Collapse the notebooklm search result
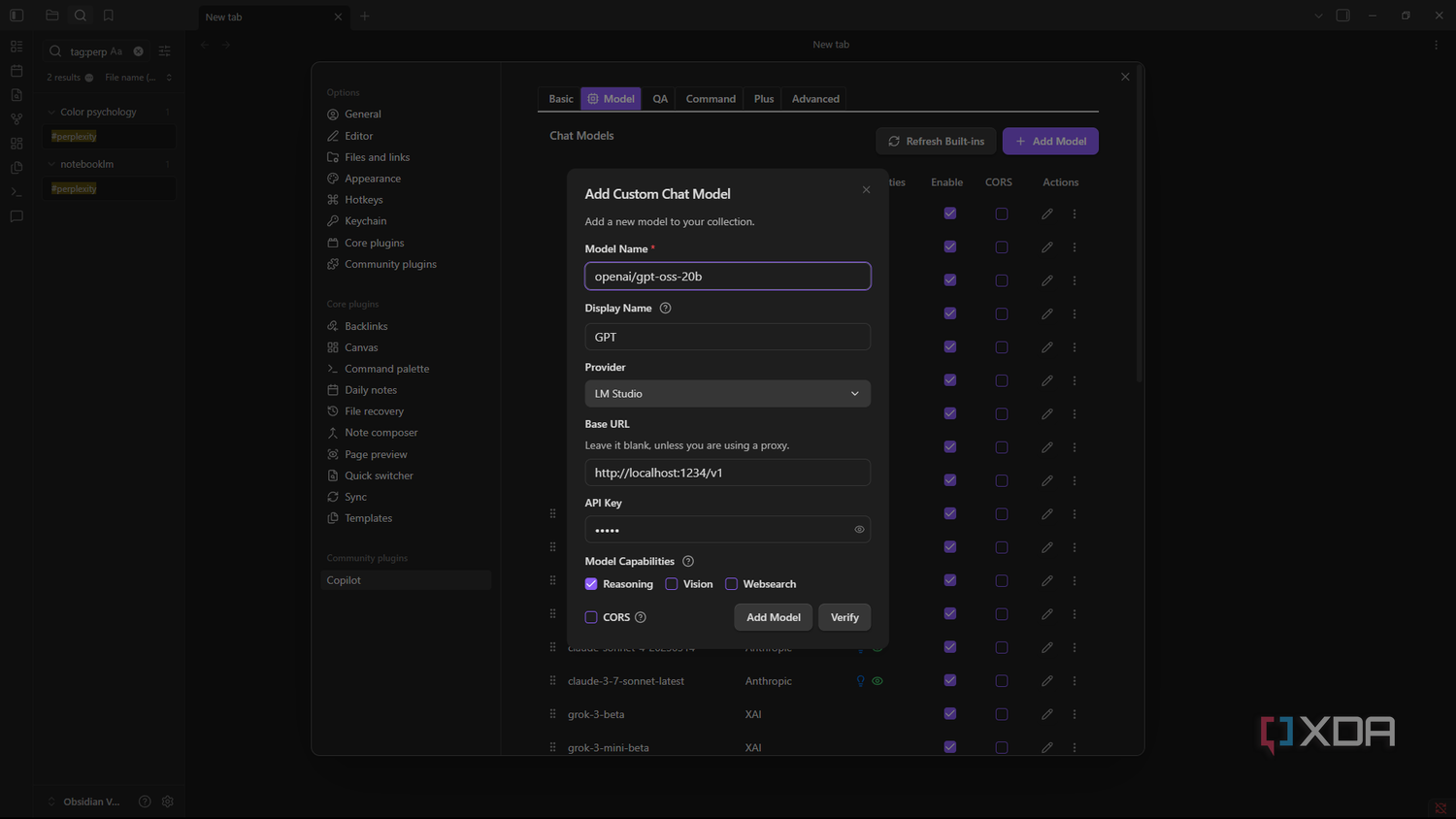 [x=52, y=164]
